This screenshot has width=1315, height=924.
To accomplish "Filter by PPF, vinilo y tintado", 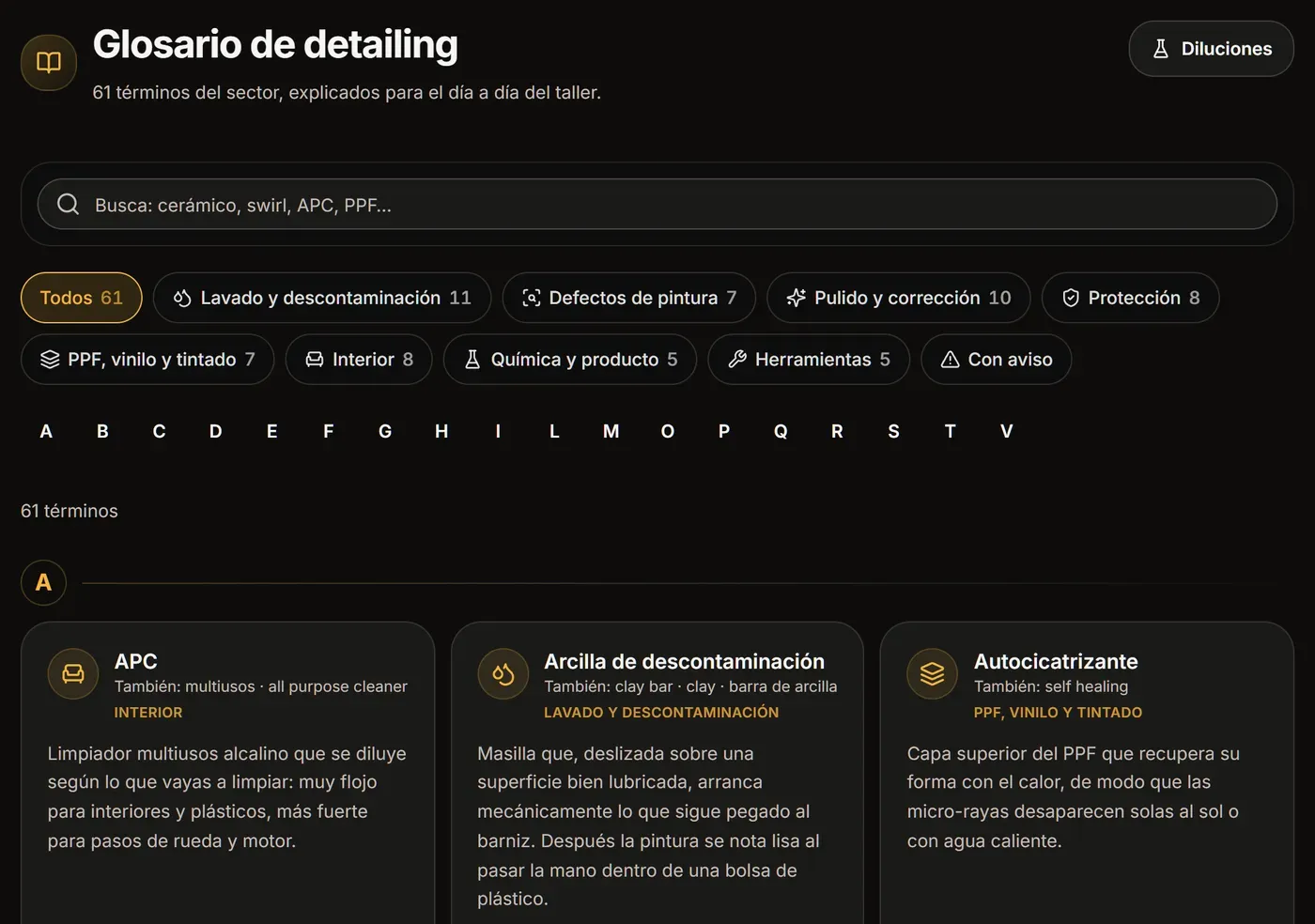I will (x=147, y=360).
